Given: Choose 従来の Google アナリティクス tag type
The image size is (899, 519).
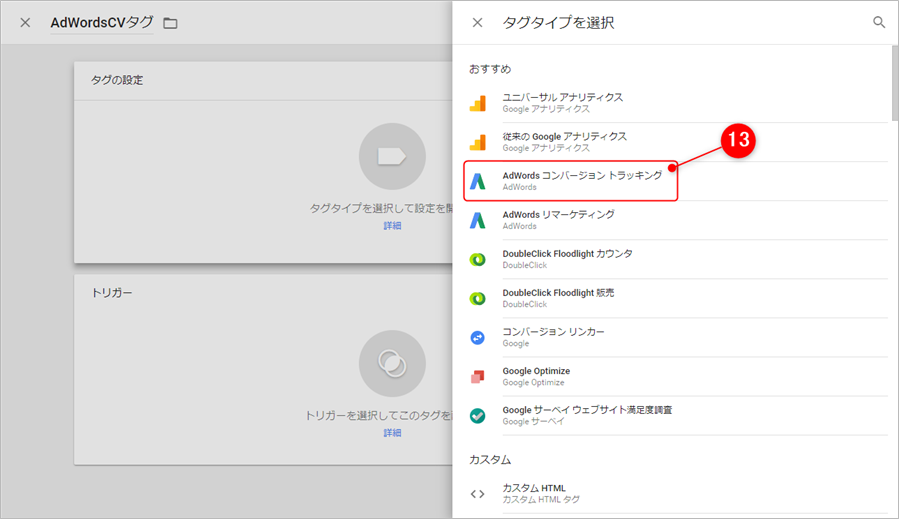Looking at the screenshot, I should (678, 142).
